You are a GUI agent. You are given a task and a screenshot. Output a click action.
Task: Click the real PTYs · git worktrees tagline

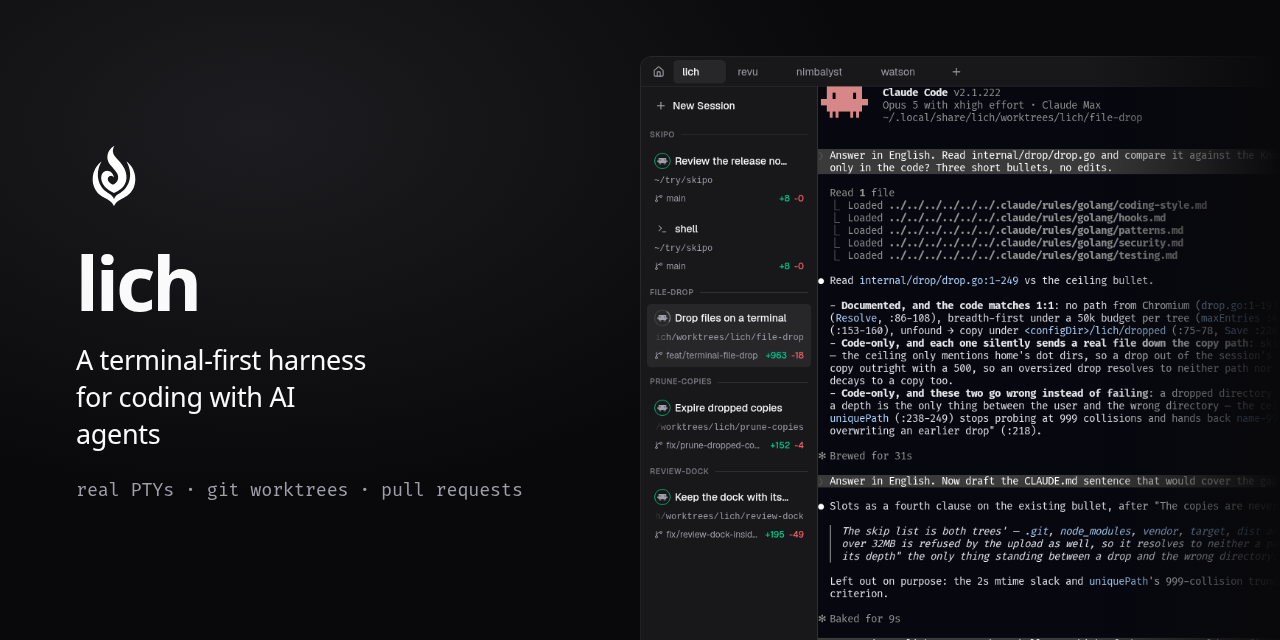pos(299,490)
